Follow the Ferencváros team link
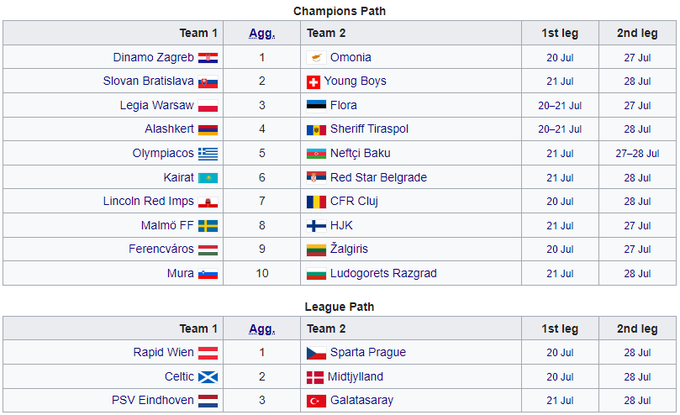Viewport: 680px width, 415px height. [x=160, y=249]
